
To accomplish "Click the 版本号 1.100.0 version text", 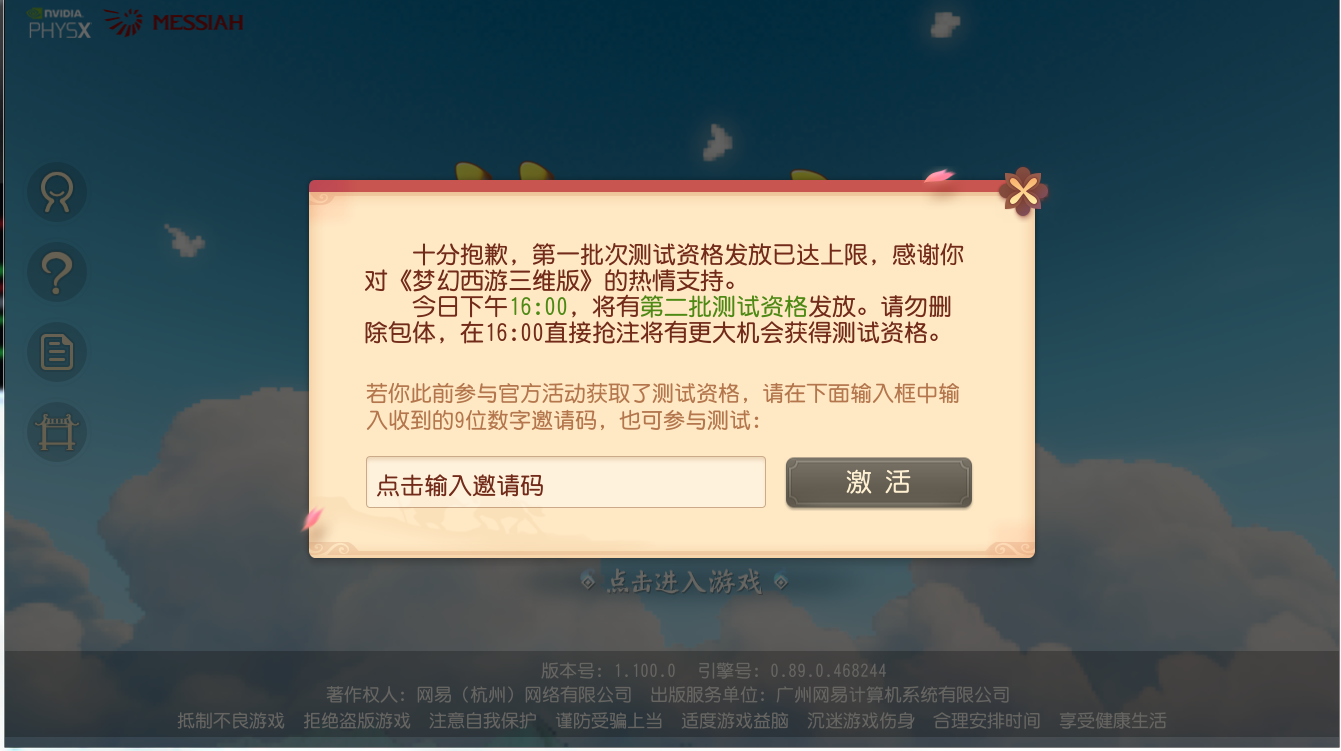I will coord(608,670).
